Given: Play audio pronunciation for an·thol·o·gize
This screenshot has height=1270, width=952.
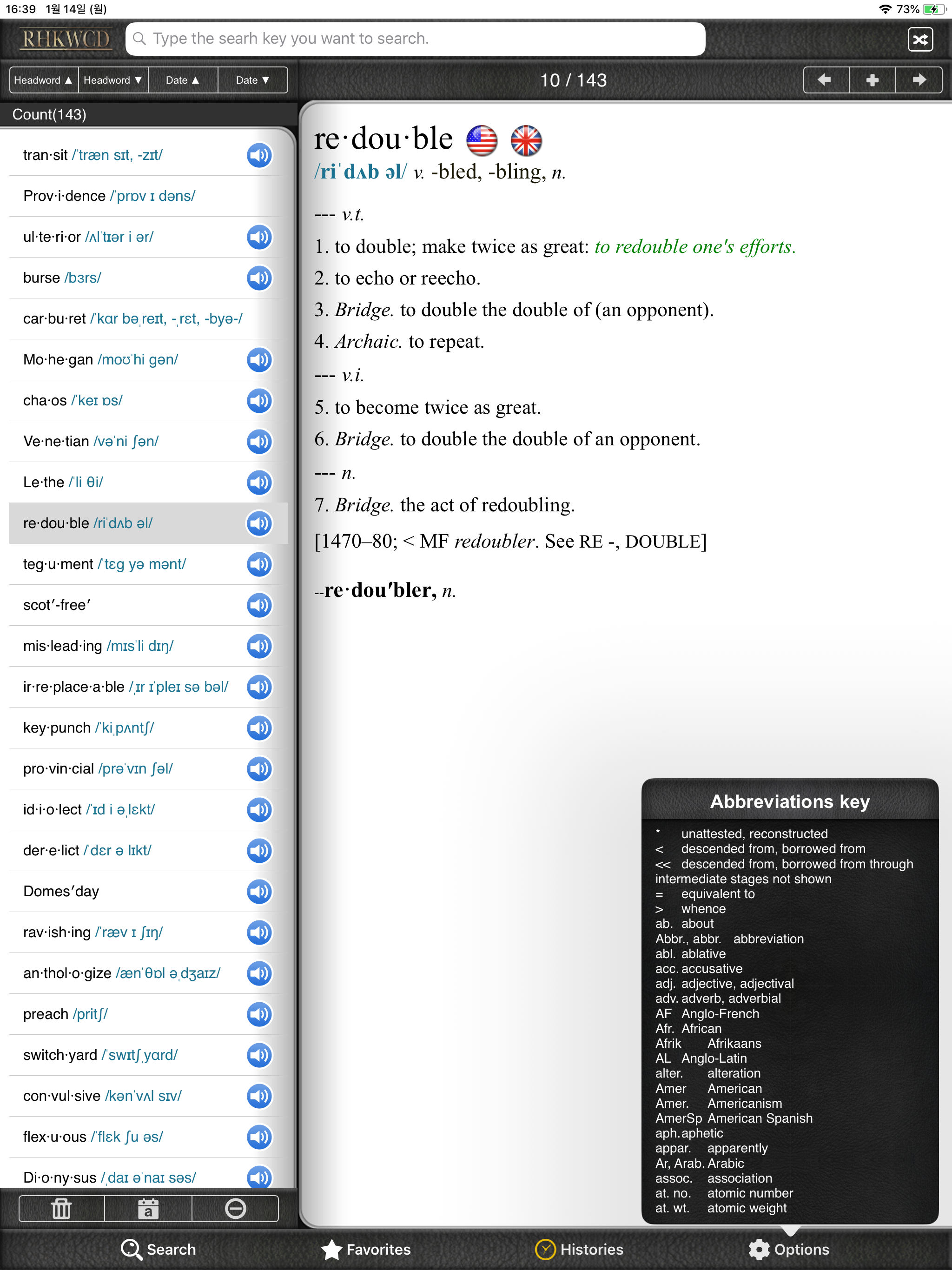Looking at the screenshot, I should pyautogui.click(x=259, y=973).
